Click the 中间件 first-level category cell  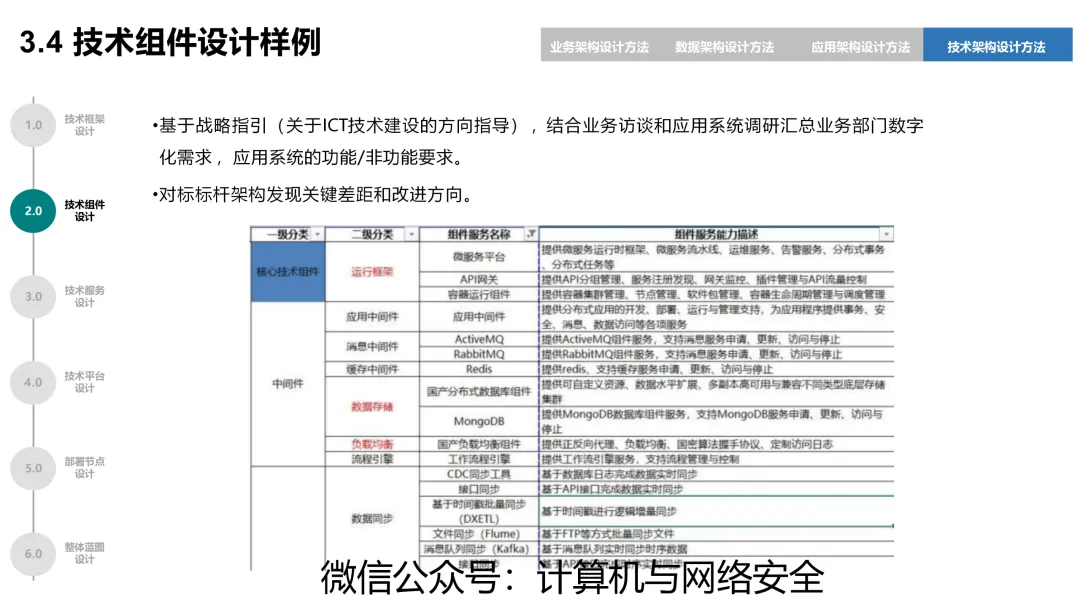click(x=288, y=384)
